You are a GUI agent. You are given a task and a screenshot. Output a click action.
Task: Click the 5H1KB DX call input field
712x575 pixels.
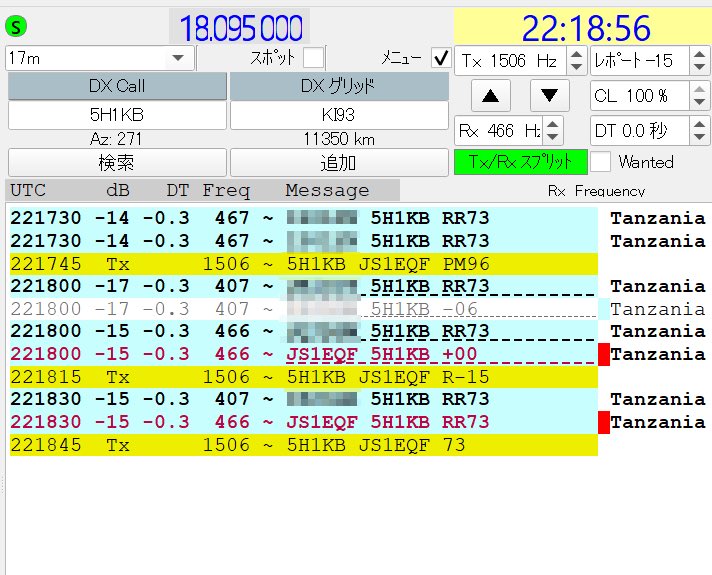pos(117,115)
